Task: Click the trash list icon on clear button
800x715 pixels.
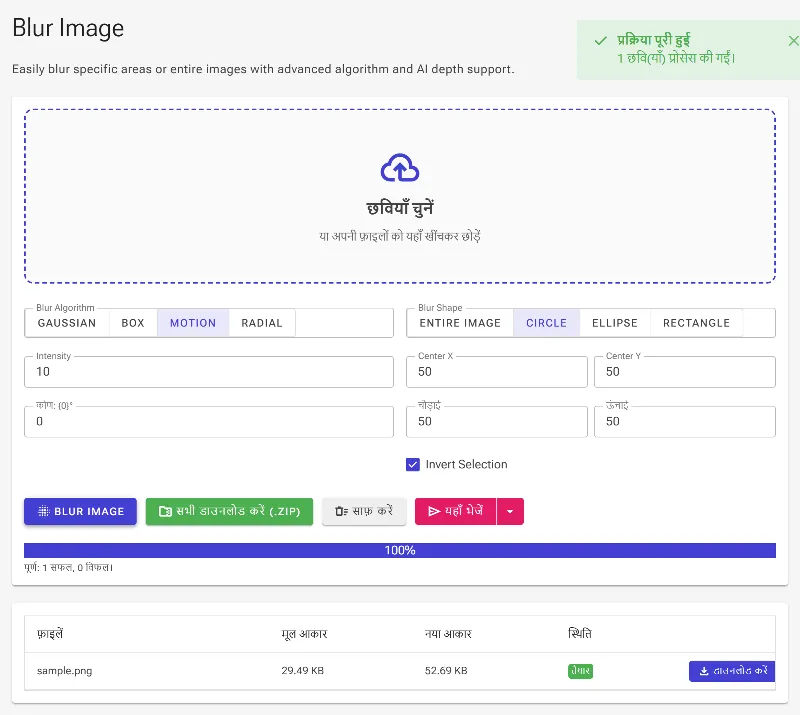Action: tap(341, 511)
